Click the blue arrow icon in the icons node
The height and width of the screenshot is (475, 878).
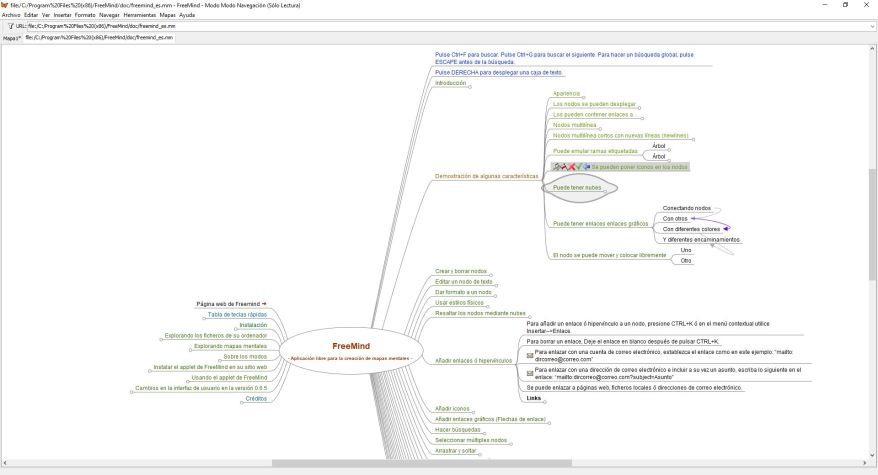point(586,167)
